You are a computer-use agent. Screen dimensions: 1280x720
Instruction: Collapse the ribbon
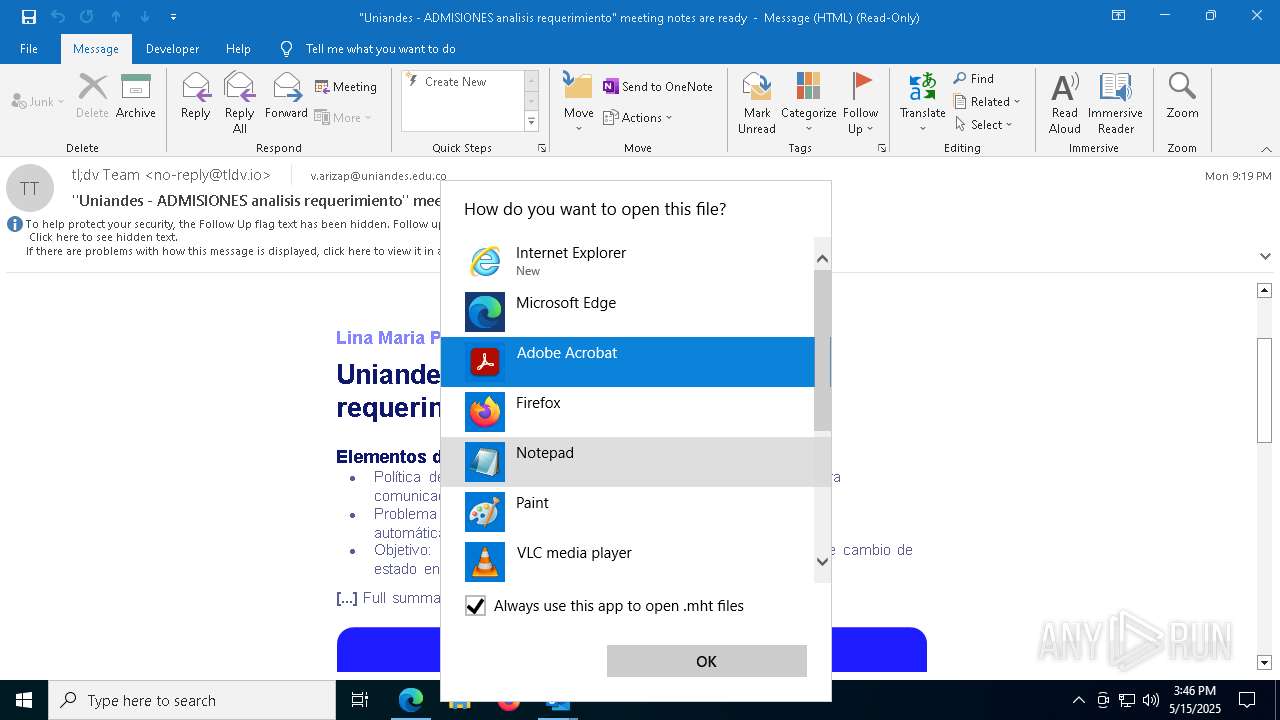1266,148
